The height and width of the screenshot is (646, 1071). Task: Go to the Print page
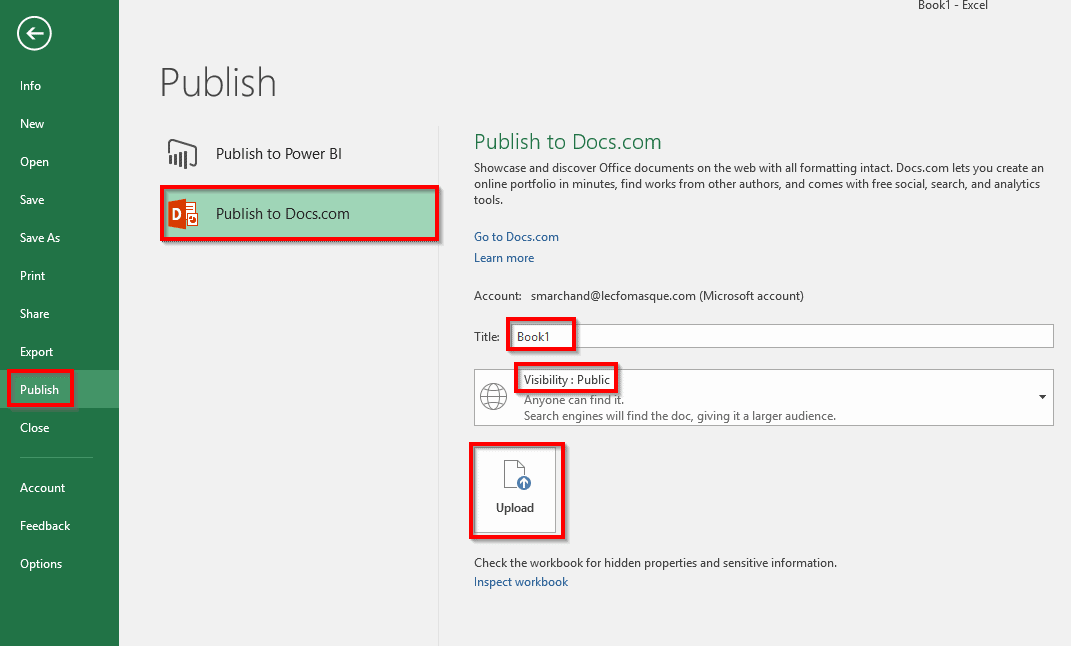point(33,276)
